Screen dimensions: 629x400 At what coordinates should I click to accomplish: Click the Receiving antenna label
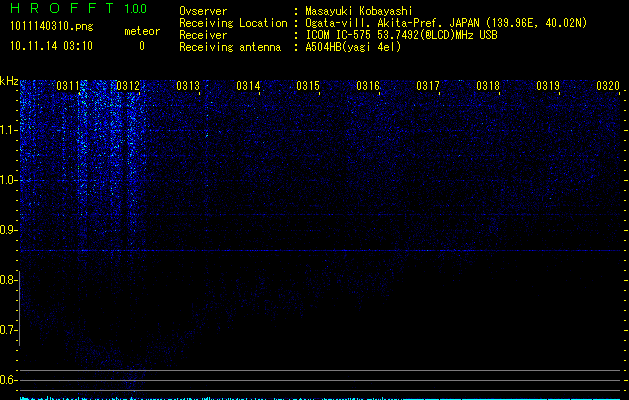[230, 47]
